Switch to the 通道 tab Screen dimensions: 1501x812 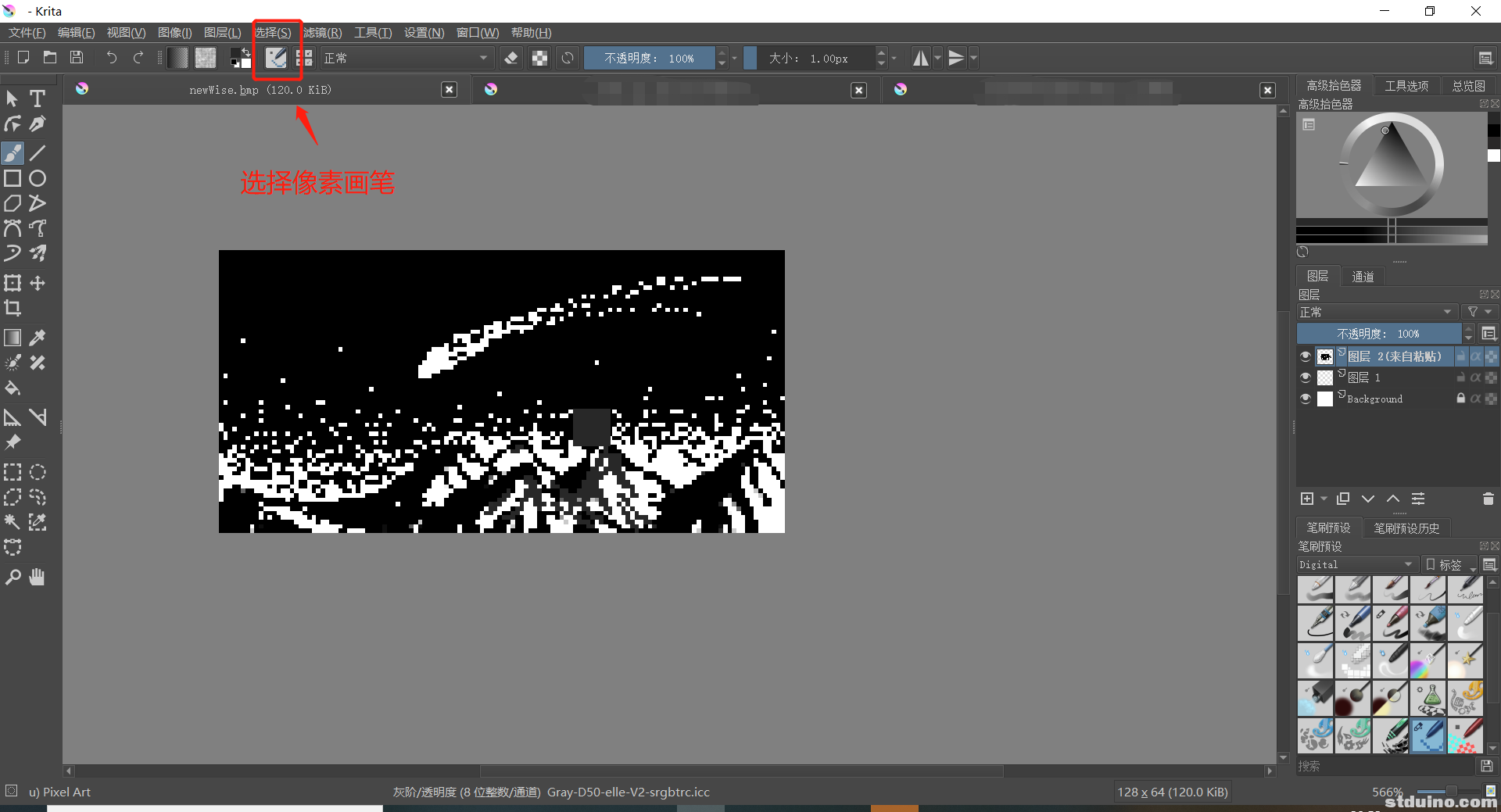click(1363, 276)
